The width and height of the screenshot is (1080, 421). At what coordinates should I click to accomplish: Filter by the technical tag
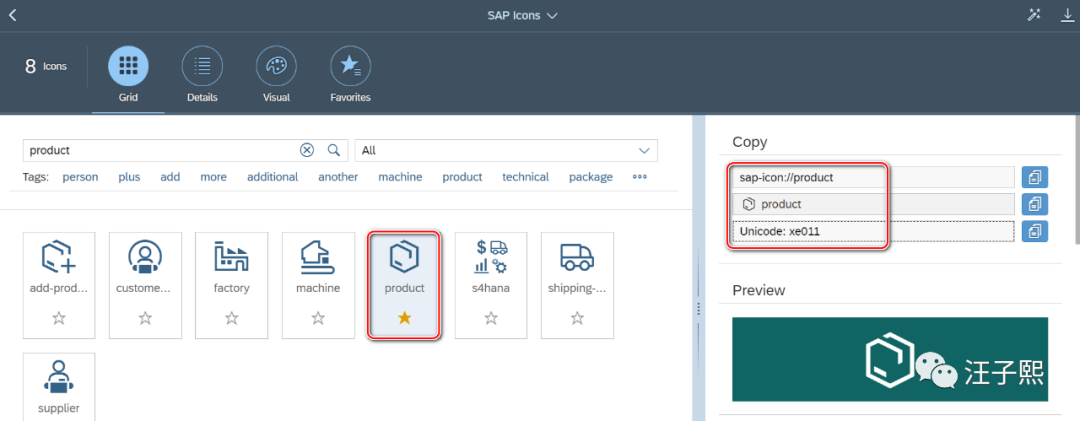(x=525, y=177)
